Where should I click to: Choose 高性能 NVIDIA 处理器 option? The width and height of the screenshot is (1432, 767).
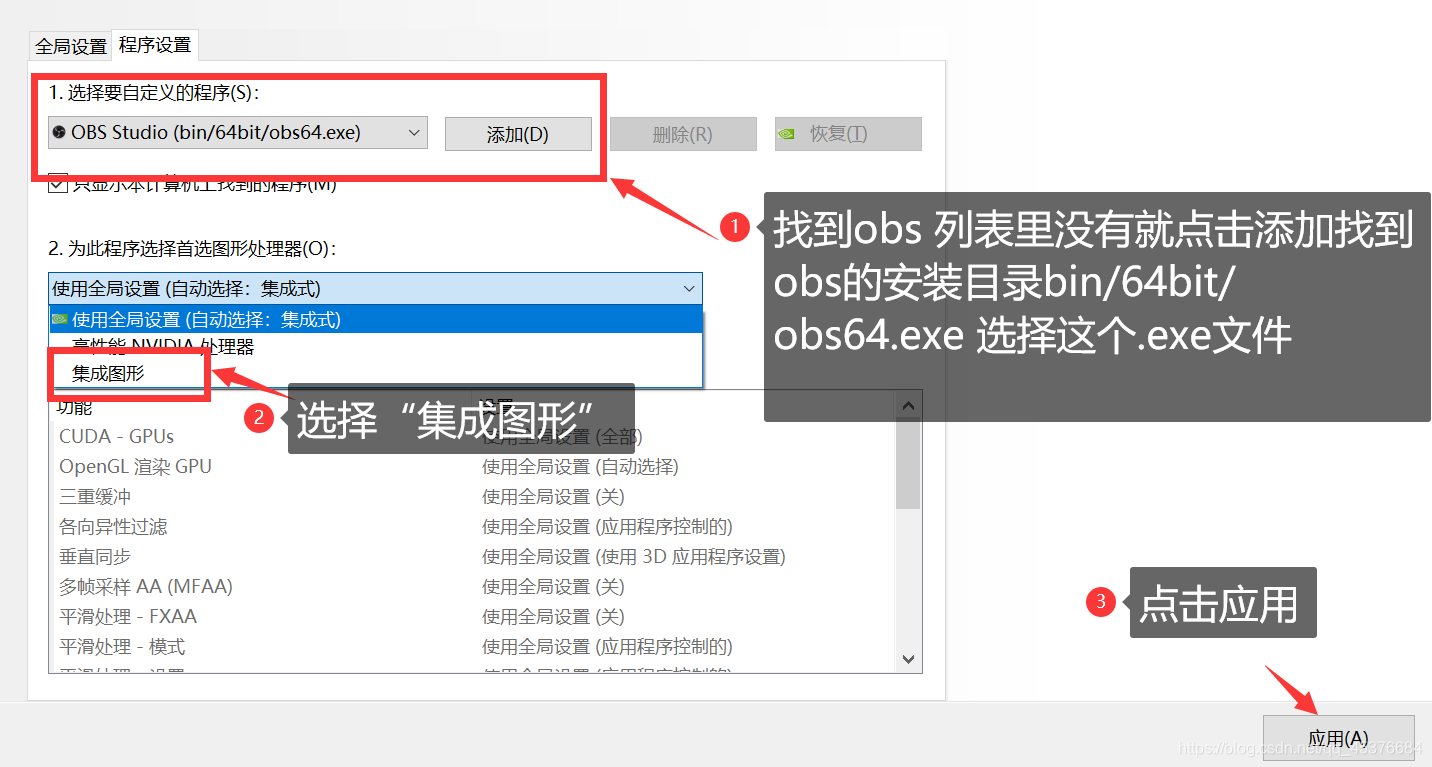coord(376,347)
